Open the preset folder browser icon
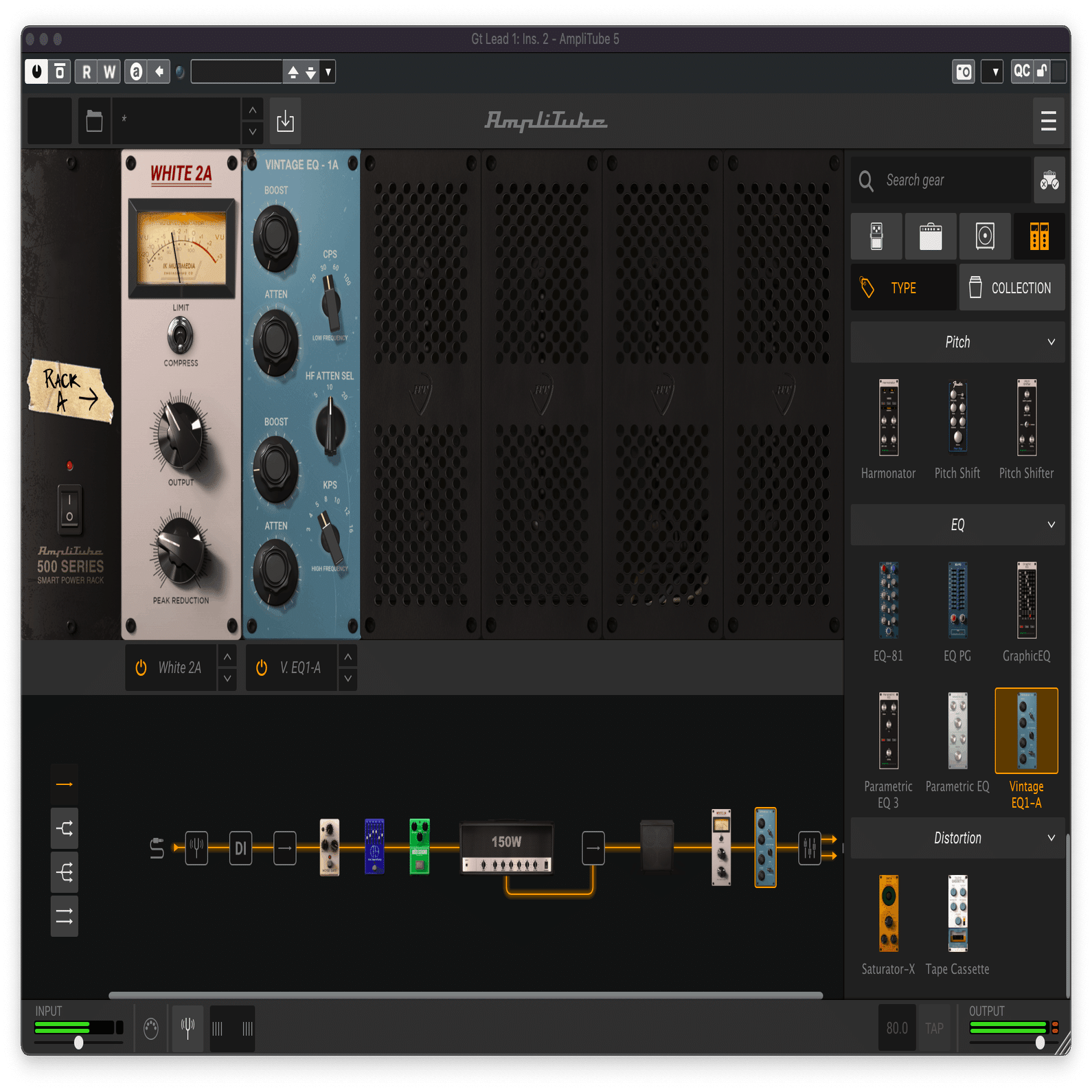Screen dimensions: 1092x1092 tap(94, 122)
